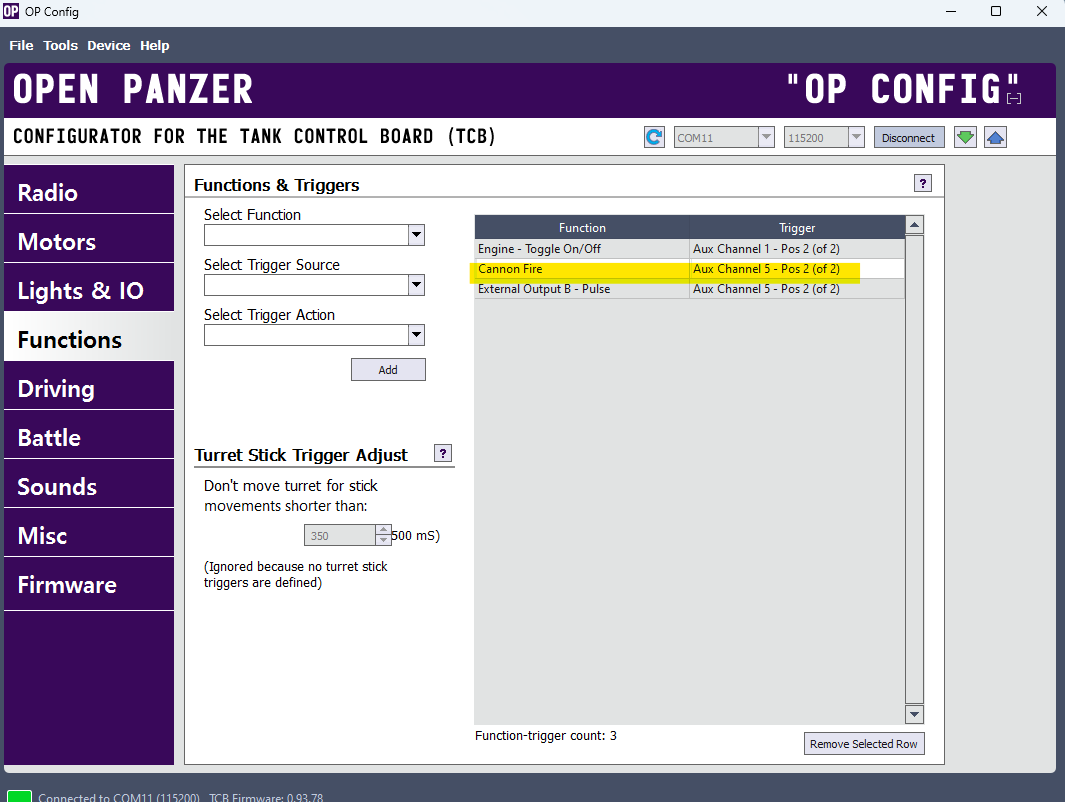This screenshot has width=1065, height=802.
Task: Click the green connection status indicator
Action: coord(19,797)
